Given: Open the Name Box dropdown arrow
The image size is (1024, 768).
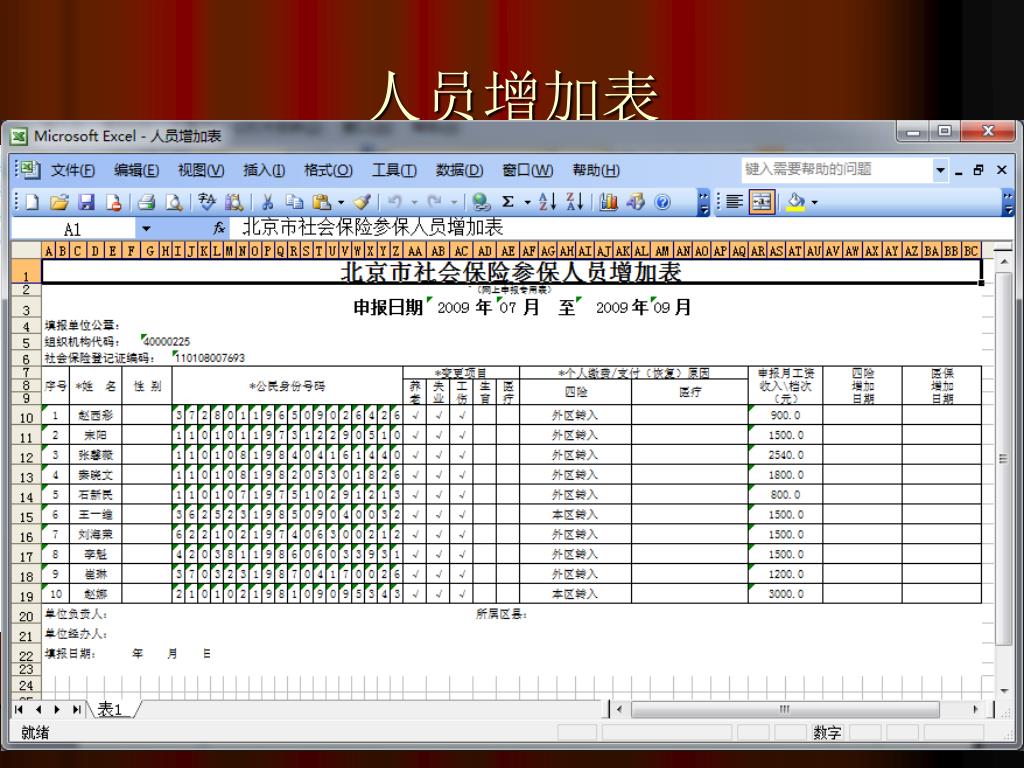Looking at the screenshot, I should pos(146,229).
